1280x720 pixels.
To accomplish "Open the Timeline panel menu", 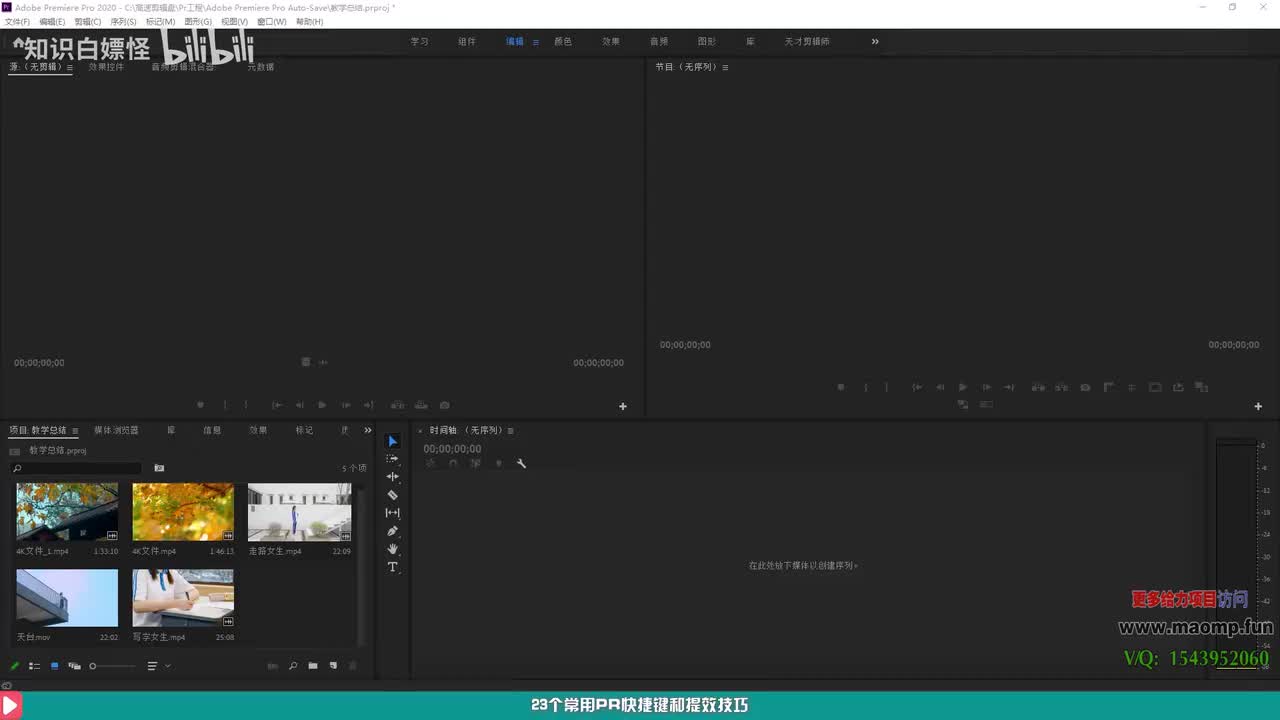I will coord(510,431).
